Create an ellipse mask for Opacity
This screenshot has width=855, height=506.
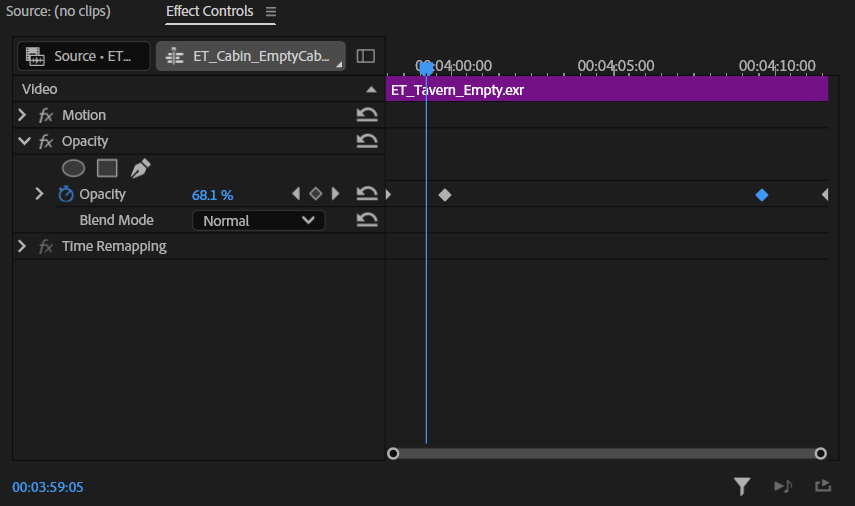[73, 168]
